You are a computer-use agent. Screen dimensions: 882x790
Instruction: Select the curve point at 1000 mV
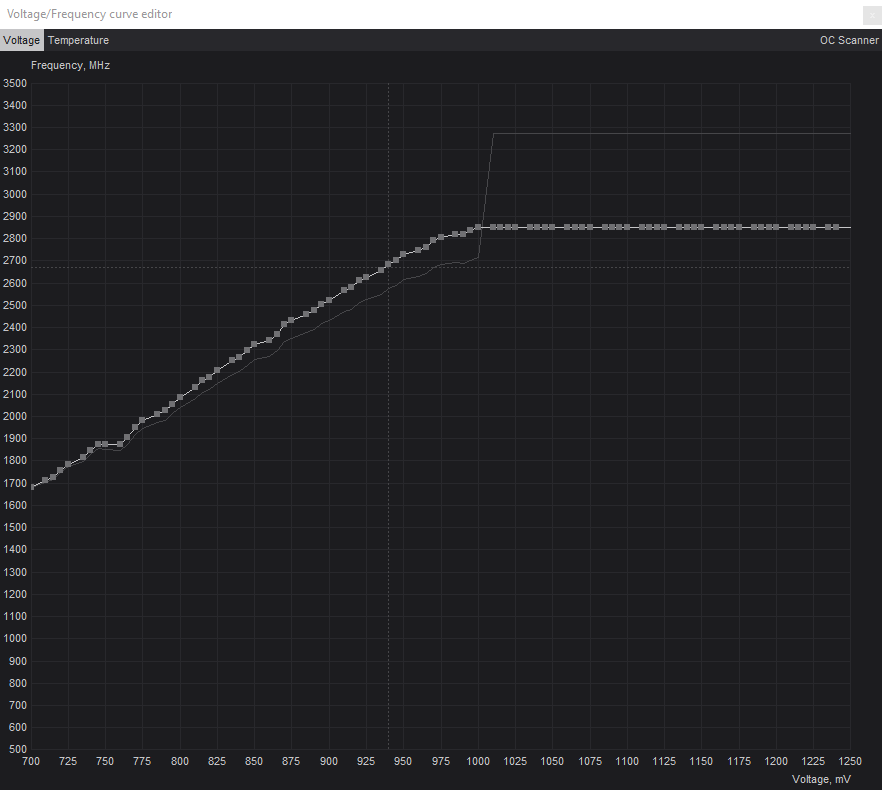click(478, 227)
